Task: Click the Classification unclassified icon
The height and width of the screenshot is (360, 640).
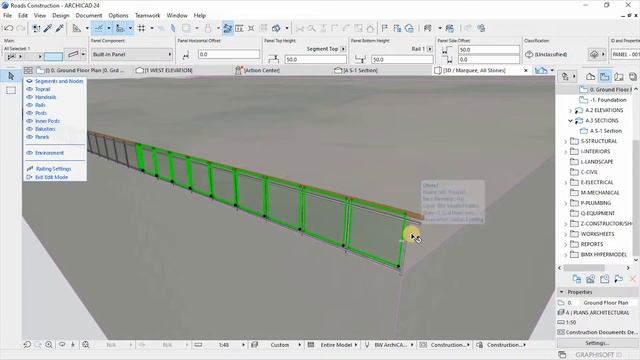Action: coord(529,54)
